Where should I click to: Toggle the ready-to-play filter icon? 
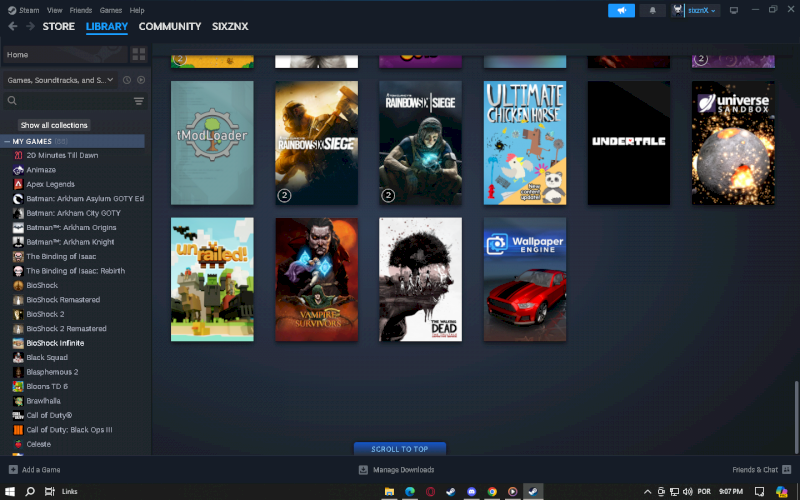(141, 80)
